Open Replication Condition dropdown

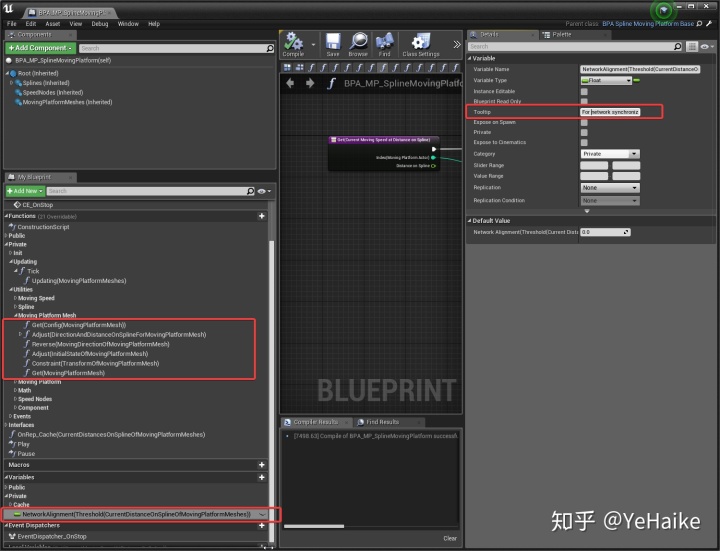pos(610,201)
